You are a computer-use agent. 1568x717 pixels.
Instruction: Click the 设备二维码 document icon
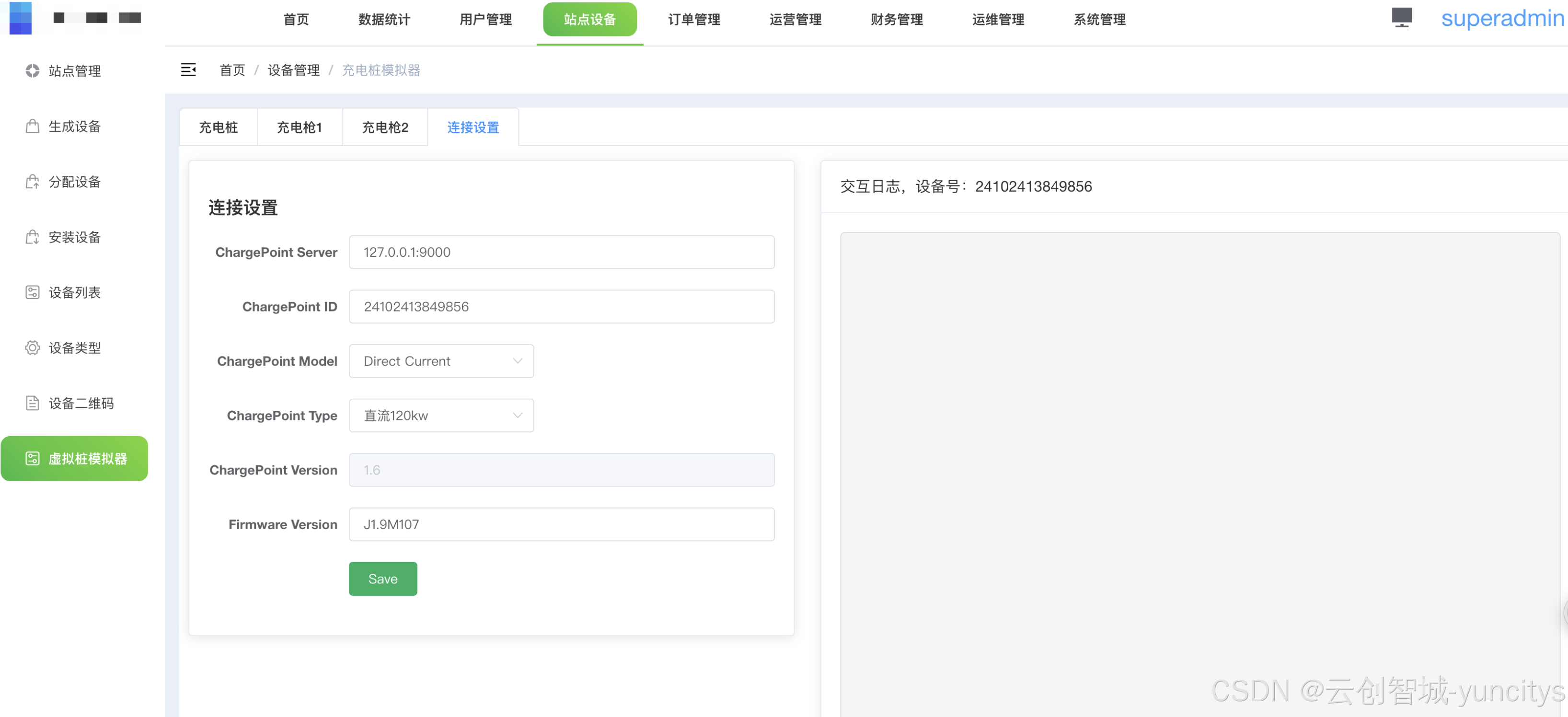(x=32, y=404)
